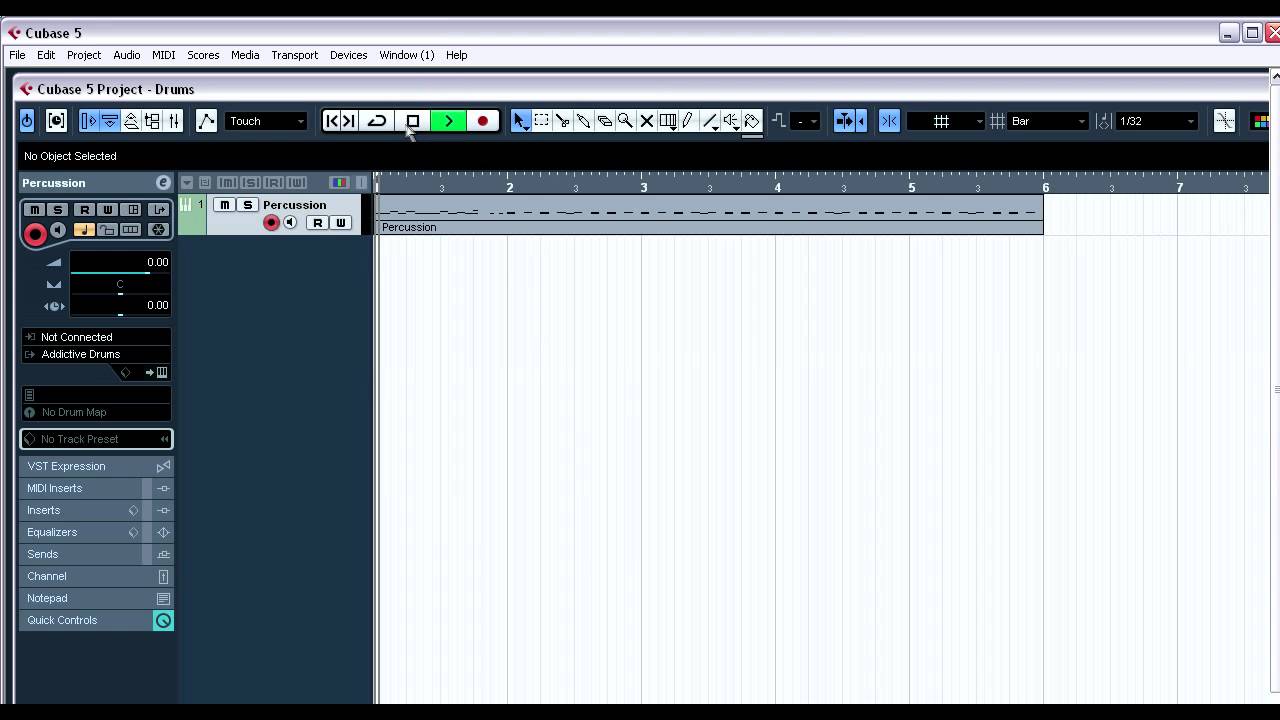Viewport: 1280px width, 720px height.
Task: Select the Time Warp tool
Action: coord(667,121)
